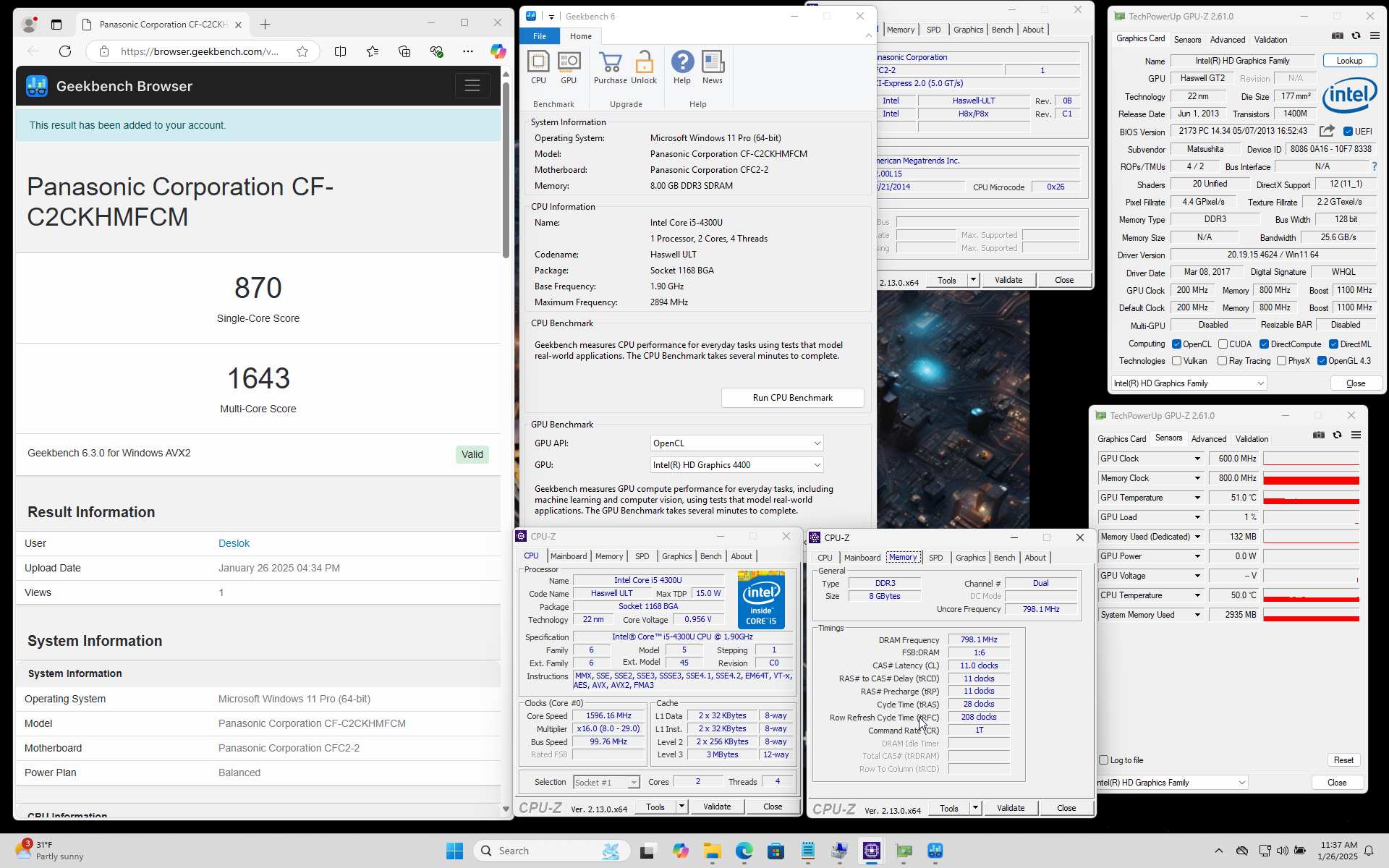Viewport: 1389px width, 868px height.
Task: Open hamburger menu in GPU-Z Sensors window
Action: [x=1356, y=435]
